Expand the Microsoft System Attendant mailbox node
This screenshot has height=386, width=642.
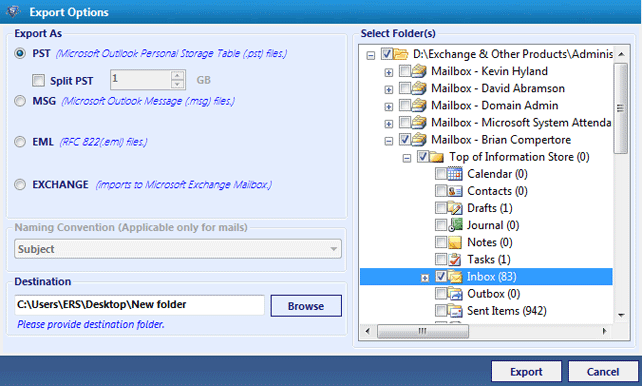[389, 124]
